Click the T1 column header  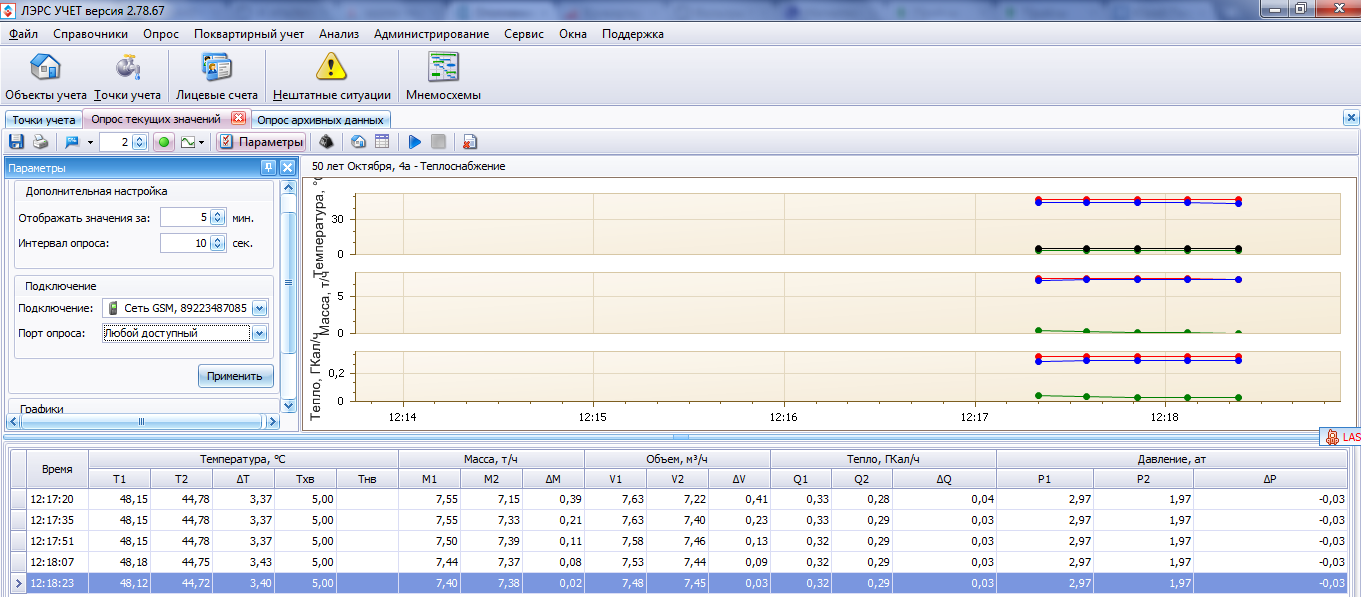[119, 479]
